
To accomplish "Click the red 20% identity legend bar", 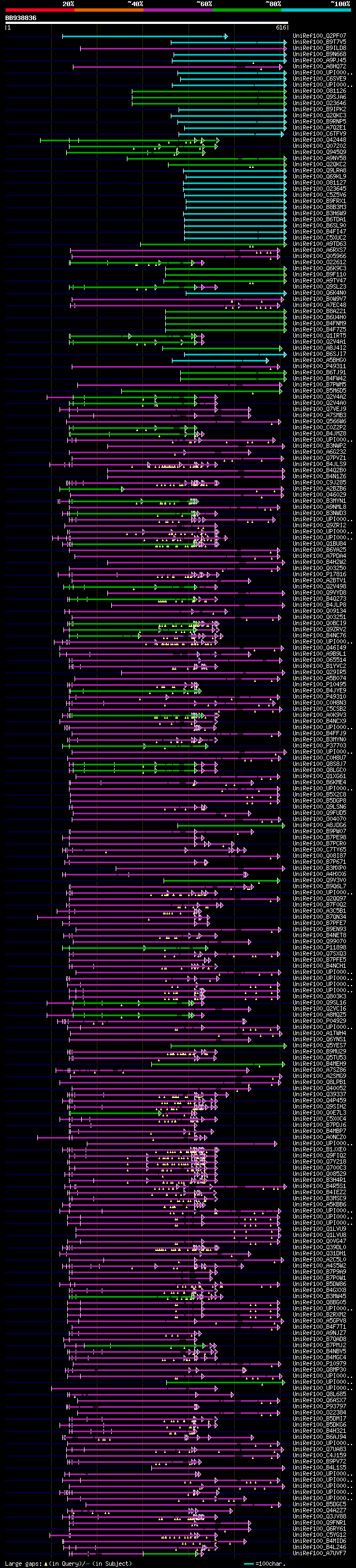I will click(39, 10).
